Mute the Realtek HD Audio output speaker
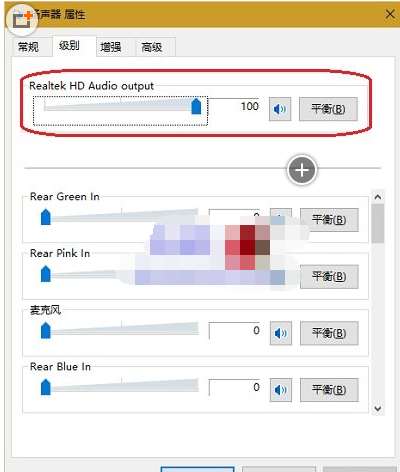 [x=280, y=109]
